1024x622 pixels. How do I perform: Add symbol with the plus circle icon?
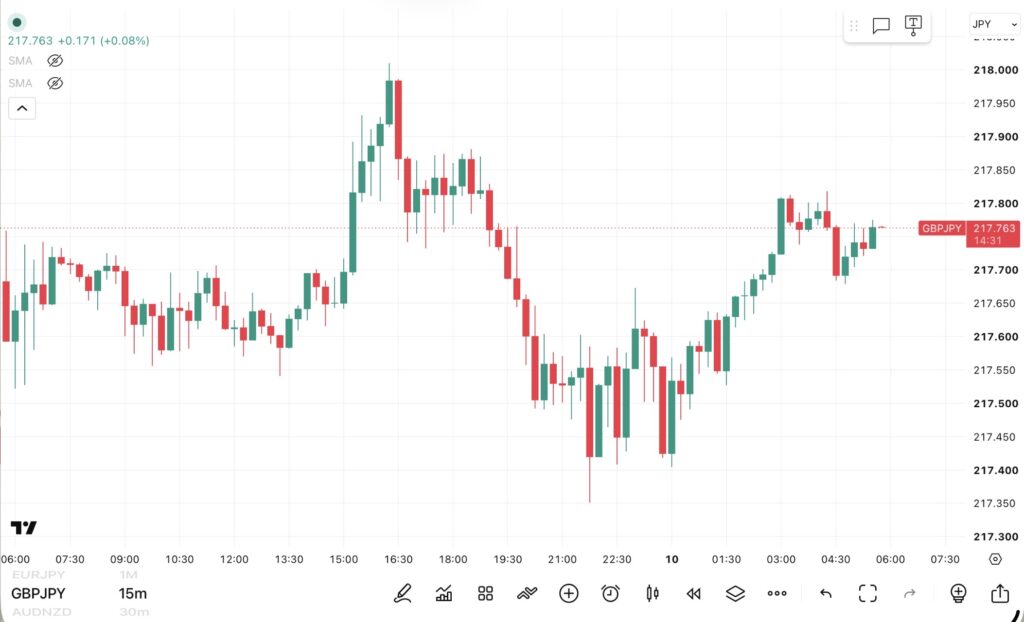[x=569, y=593]
